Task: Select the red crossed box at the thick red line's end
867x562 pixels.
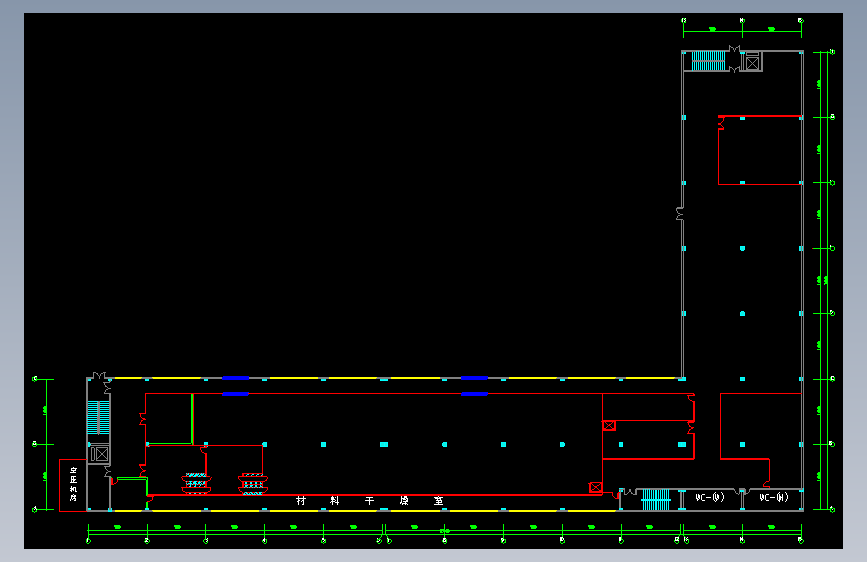Action: coord(596,487)
